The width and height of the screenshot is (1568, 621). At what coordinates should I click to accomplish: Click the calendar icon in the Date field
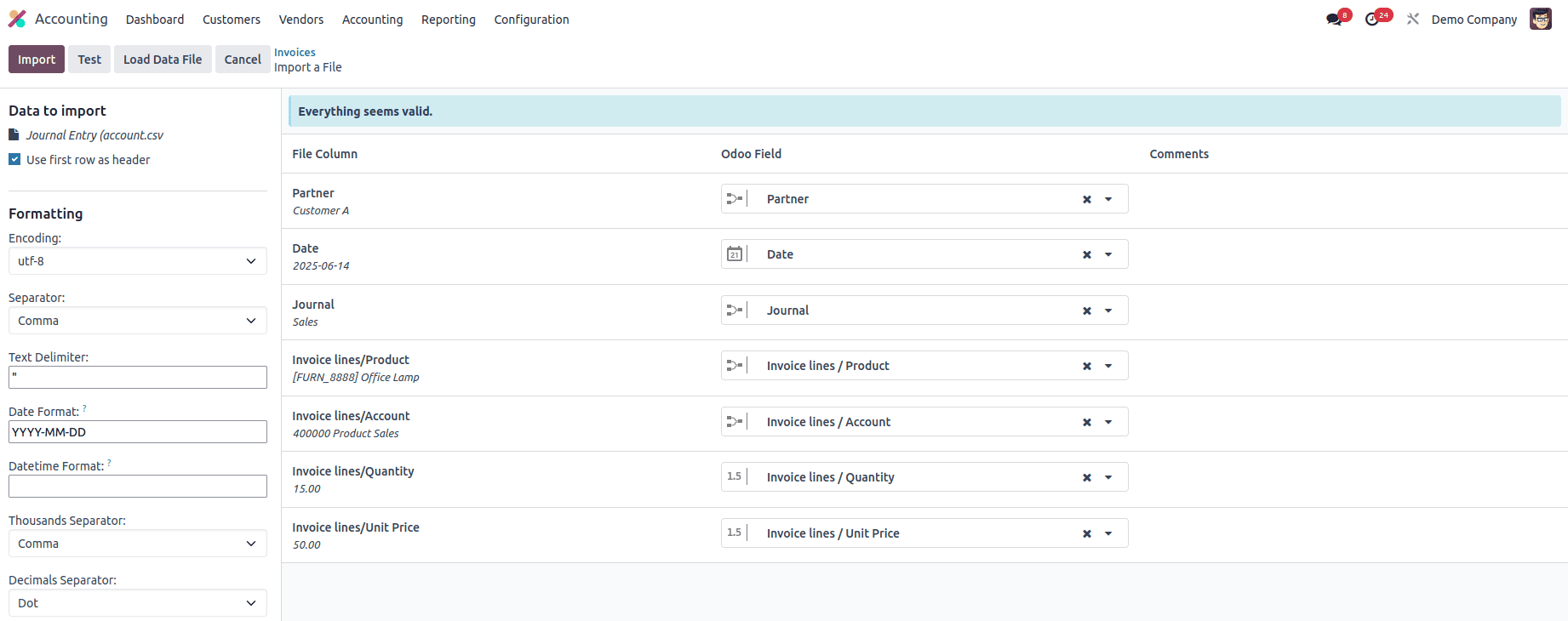(x=735, y=254)
